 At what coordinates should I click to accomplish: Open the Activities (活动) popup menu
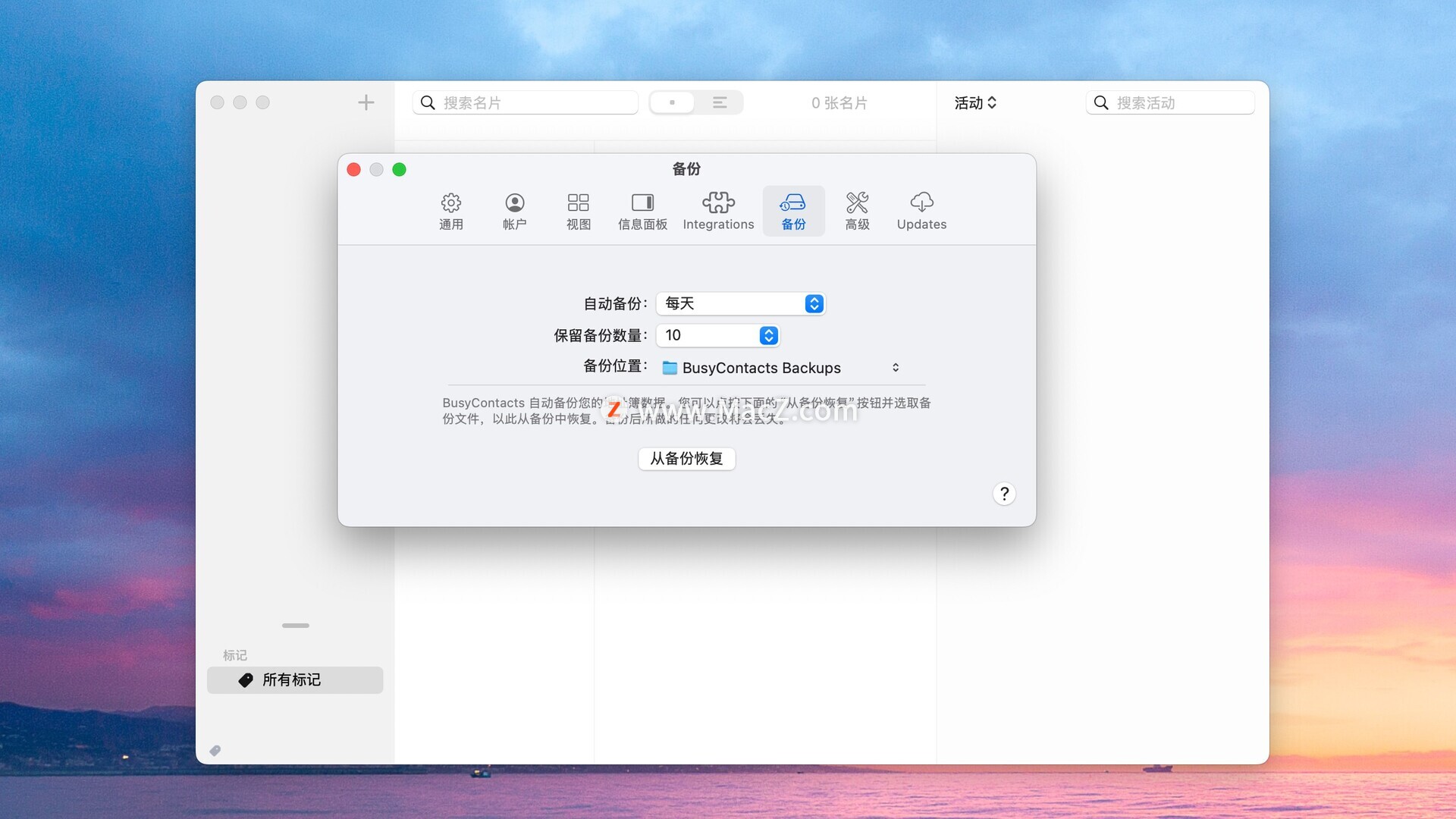click(x=975, y=102)
